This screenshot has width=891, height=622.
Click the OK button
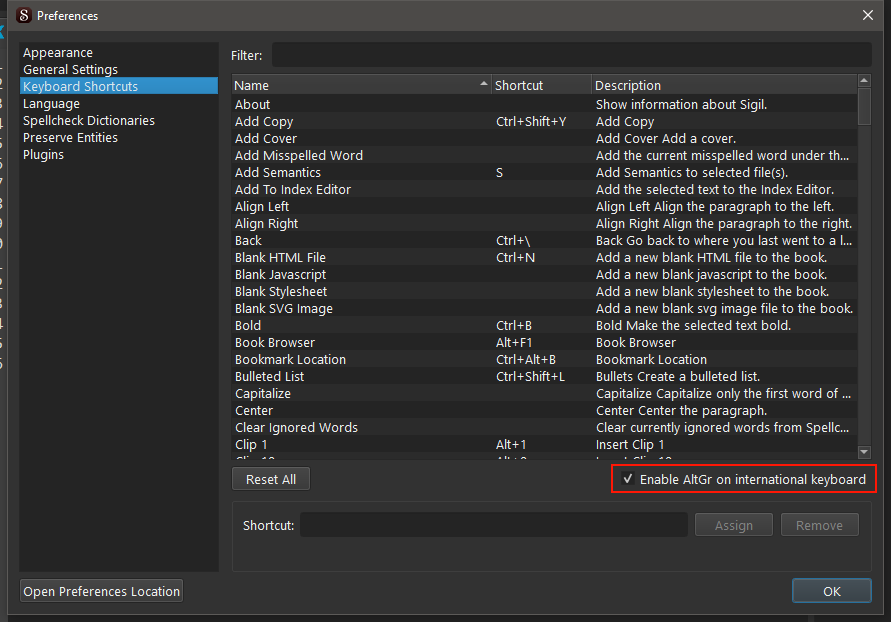831,591
